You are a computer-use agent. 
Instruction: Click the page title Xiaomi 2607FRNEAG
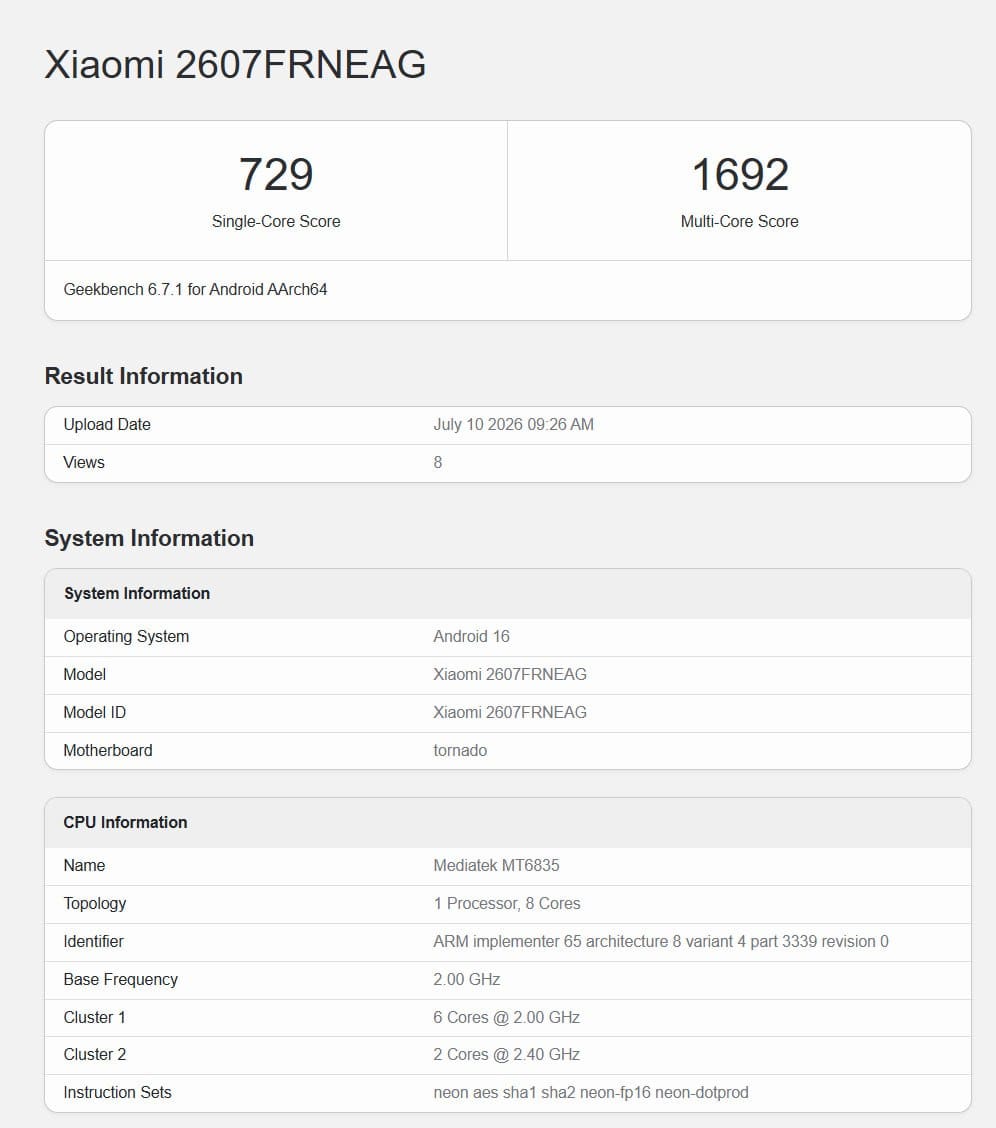pyautogui.click(x=235, y=64)
